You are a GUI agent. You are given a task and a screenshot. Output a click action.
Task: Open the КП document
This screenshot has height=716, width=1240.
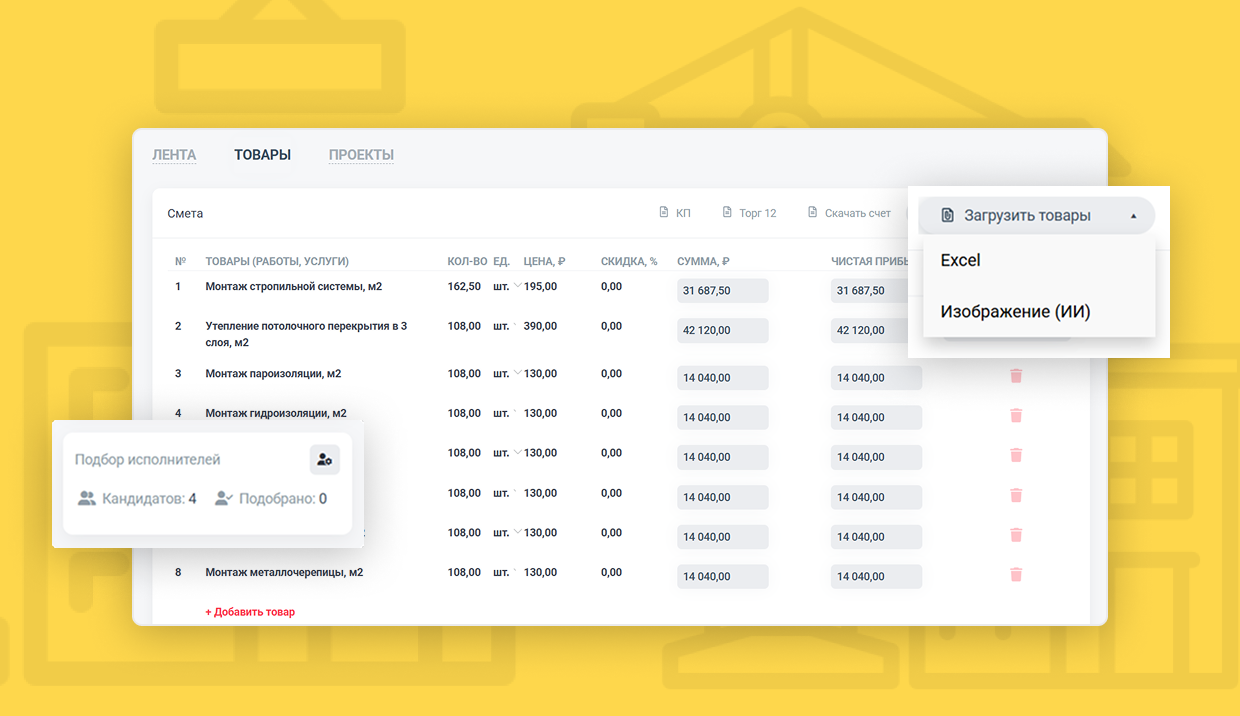click(675, 213)
